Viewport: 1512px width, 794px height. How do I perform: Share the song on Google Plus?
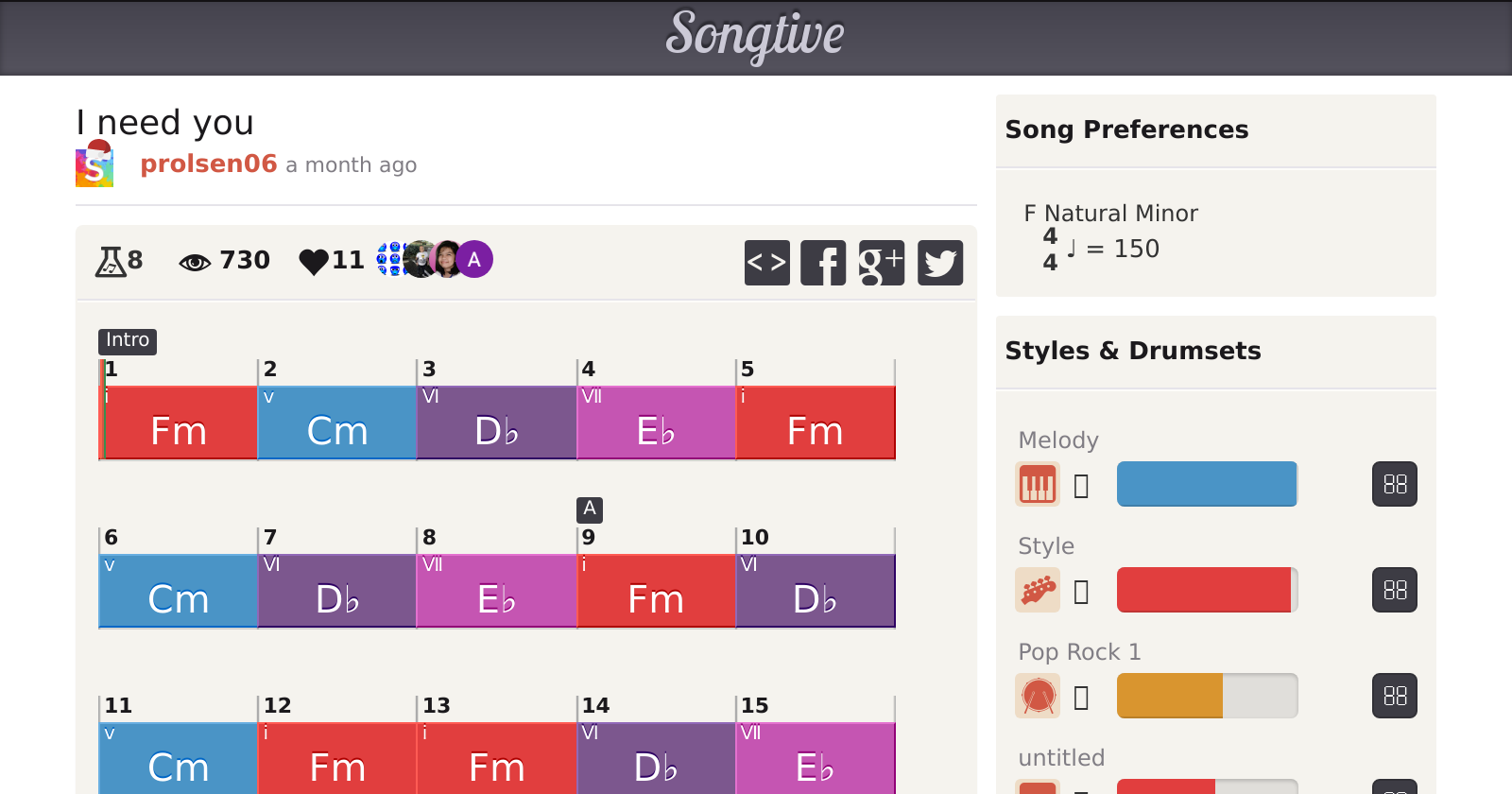coord(881,263)
